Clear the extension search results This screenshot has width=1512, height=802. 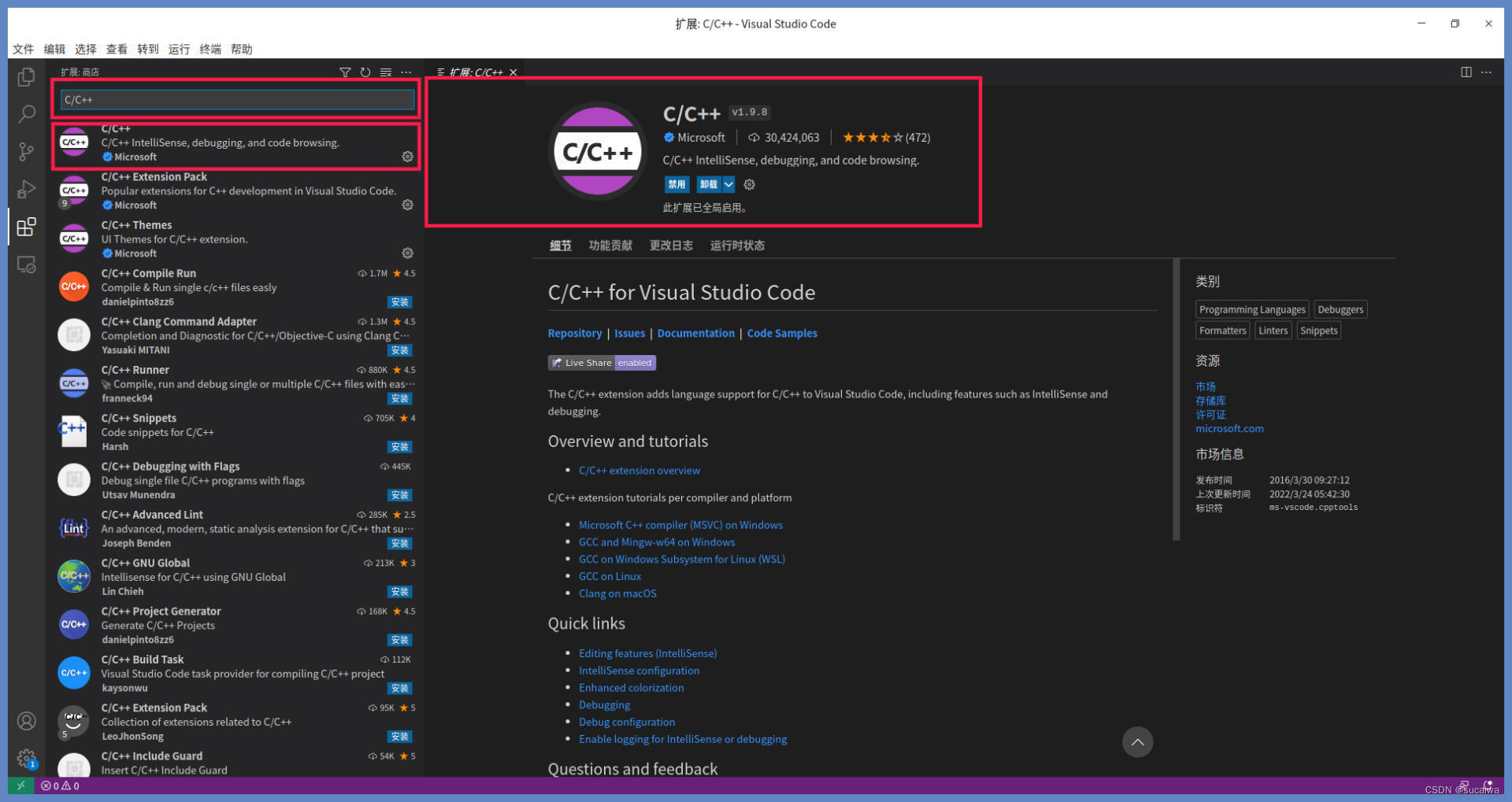[385, 72]
